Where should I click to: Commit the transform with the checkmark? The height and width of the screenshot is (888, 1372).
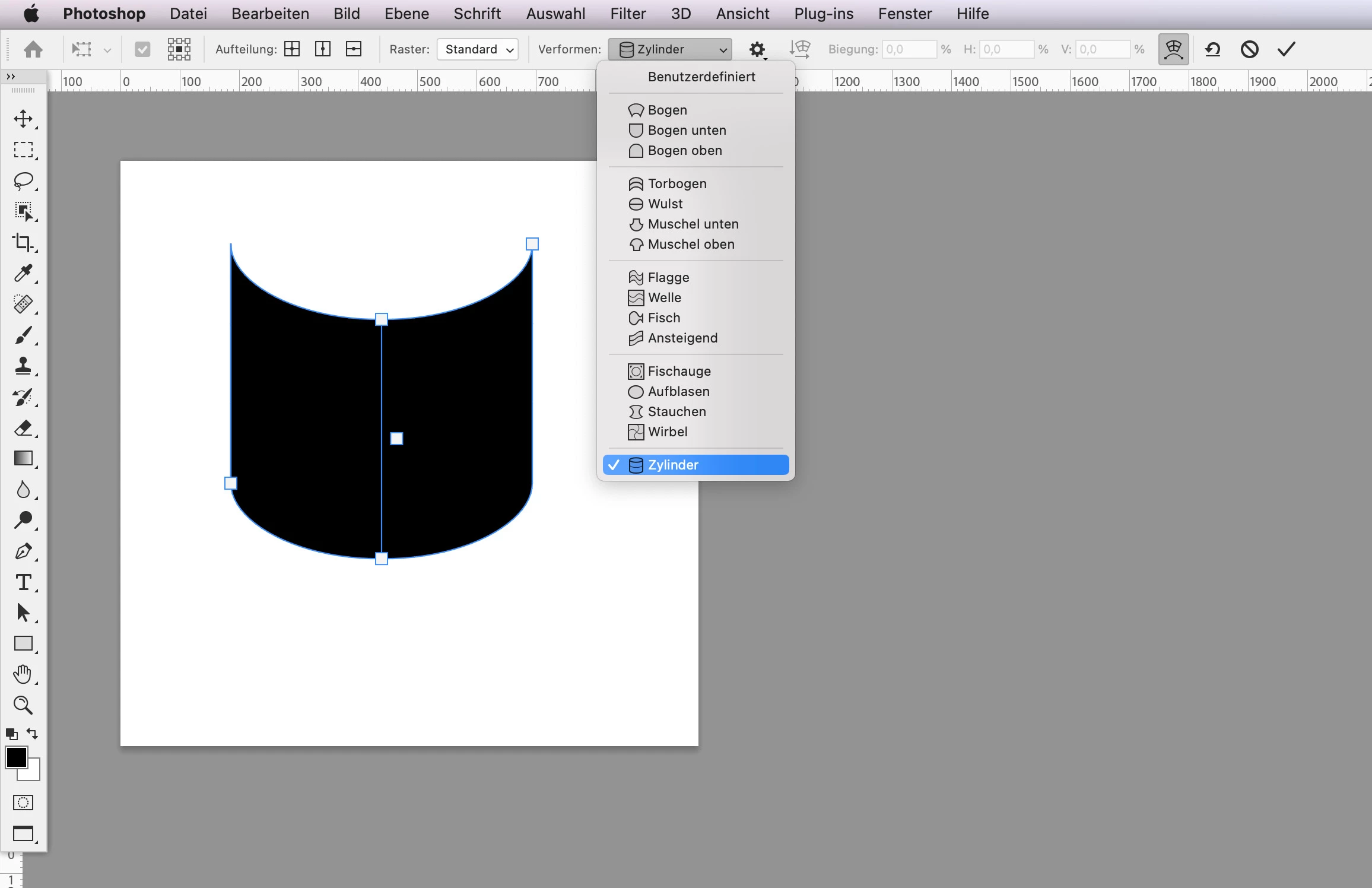click(1287, 49)
